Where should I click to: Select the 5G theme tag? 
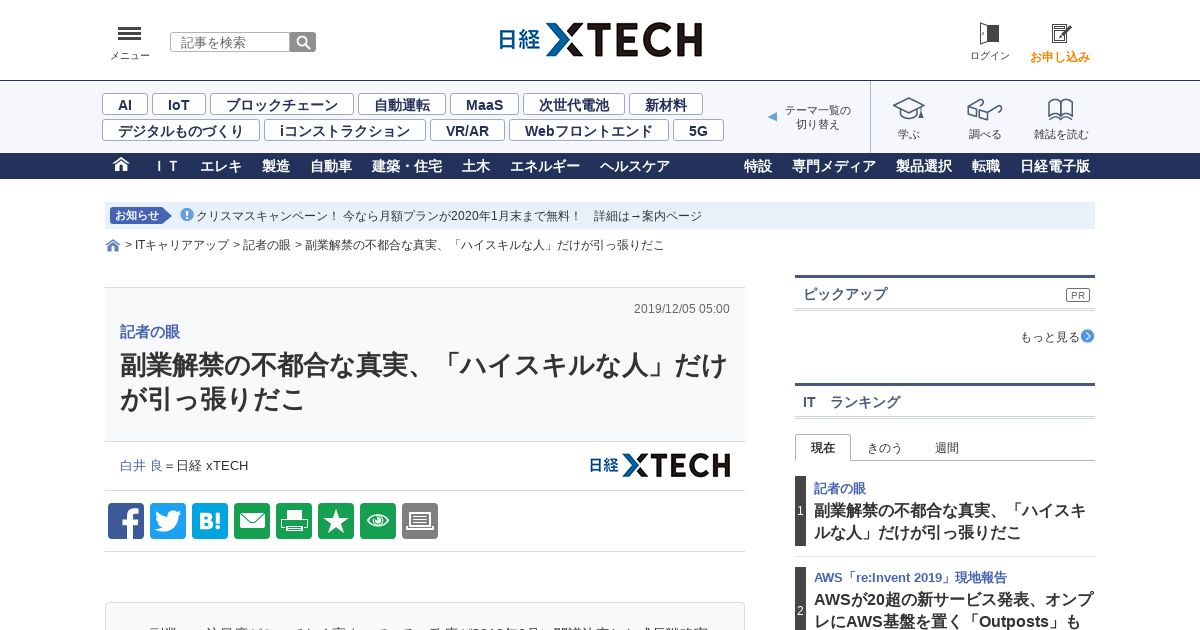[698, 130]
